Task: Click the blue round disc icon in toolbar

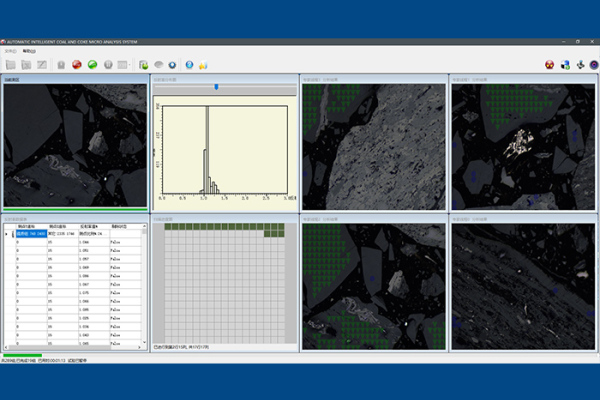Action: point(173,65)
